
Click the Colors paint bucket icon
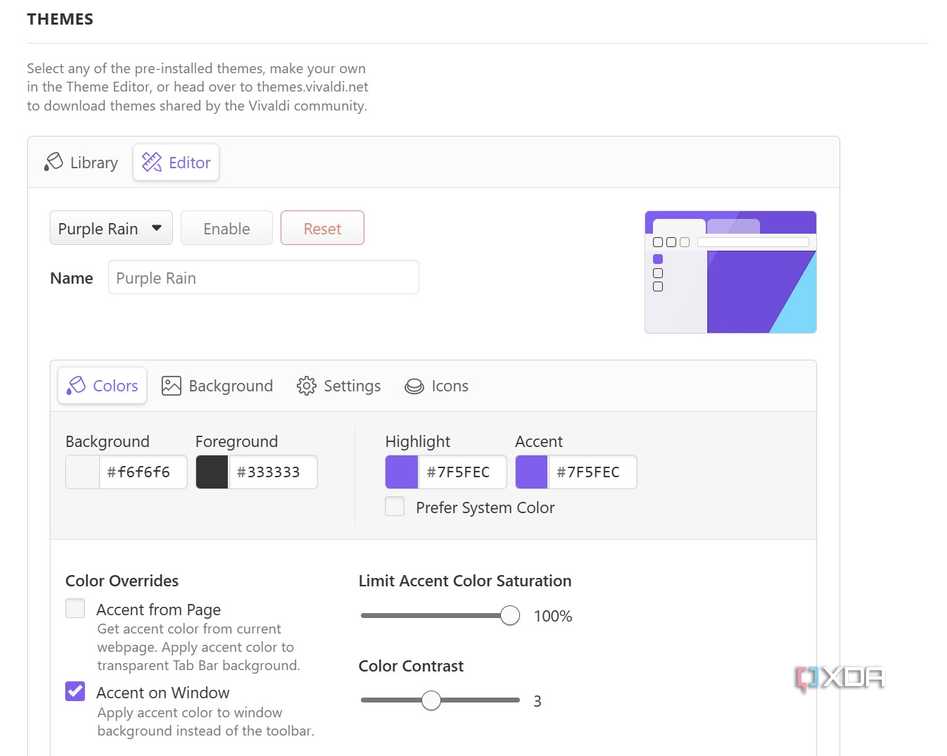pos(76,386)
